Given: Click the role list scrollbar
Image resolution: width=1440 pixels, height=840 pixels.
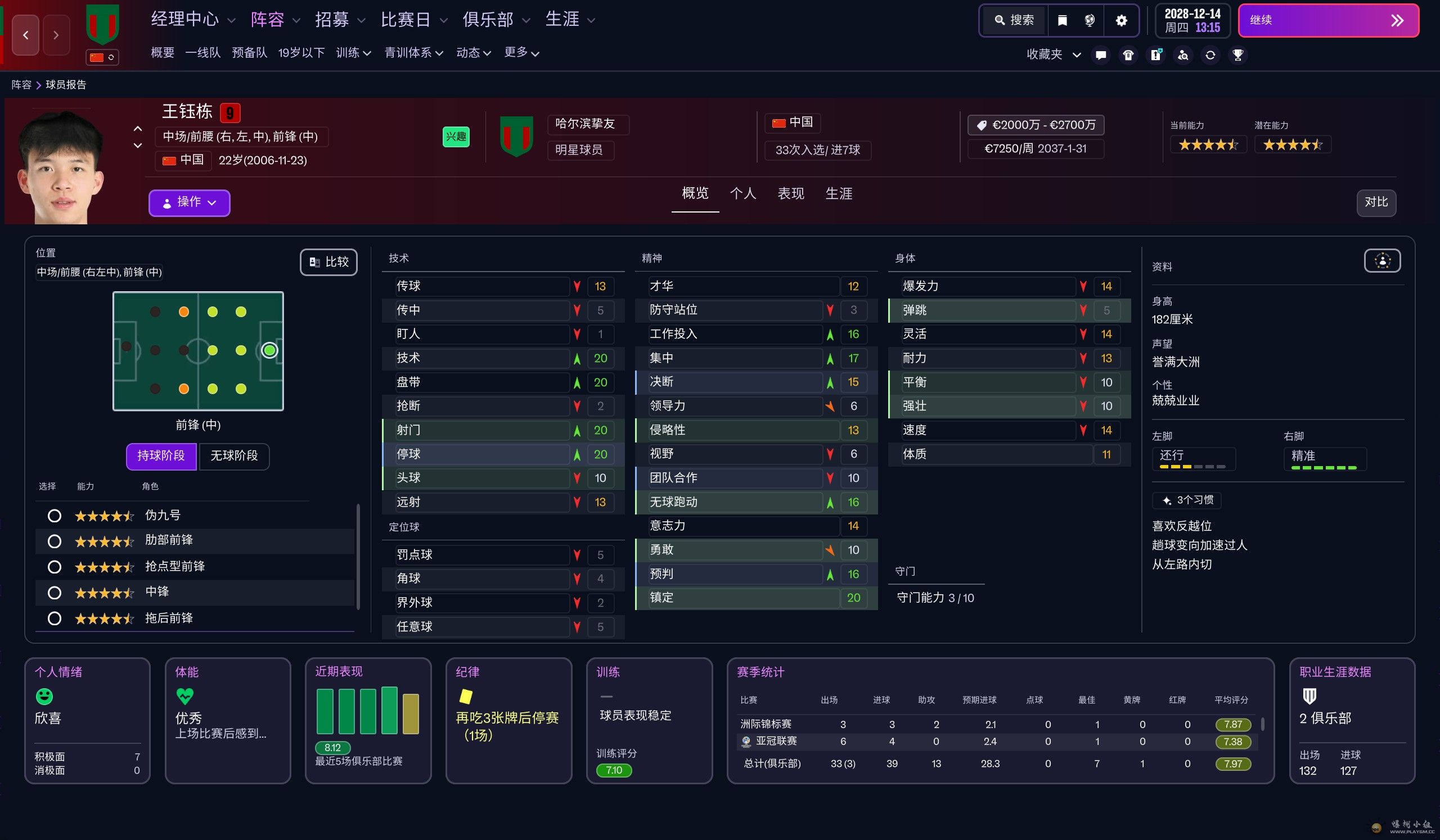Looking at the screenshot, I should coord(358,557).
